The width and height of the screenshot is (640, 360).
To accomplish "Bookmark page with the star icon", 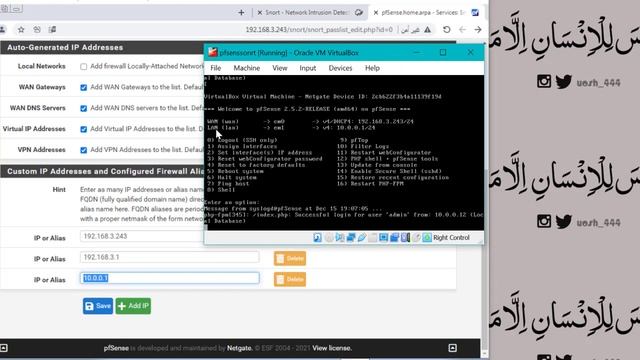I will [21, 29].
